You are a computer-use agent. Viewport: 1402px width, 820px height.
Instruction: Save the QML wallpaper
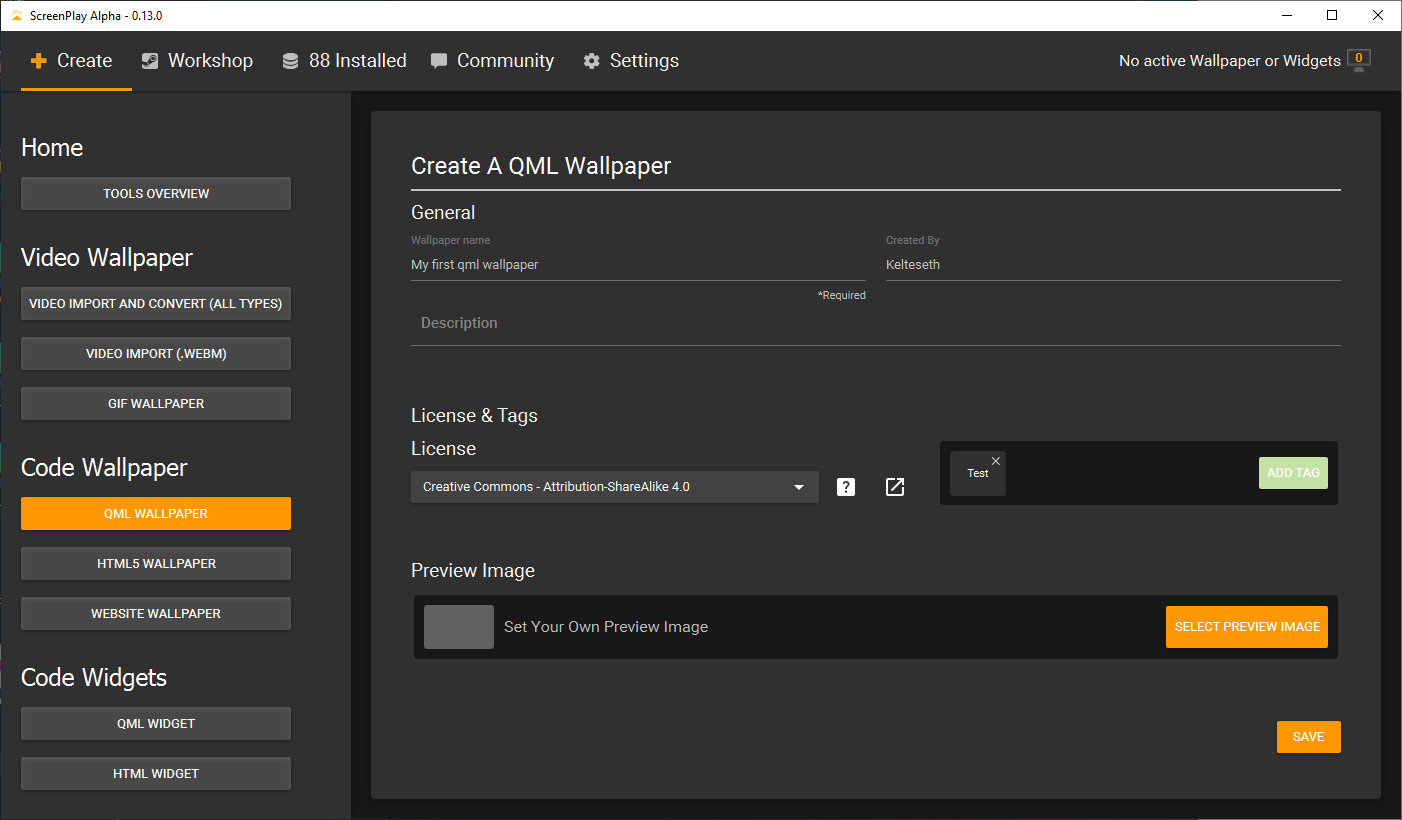click(x=1308, y=737)
